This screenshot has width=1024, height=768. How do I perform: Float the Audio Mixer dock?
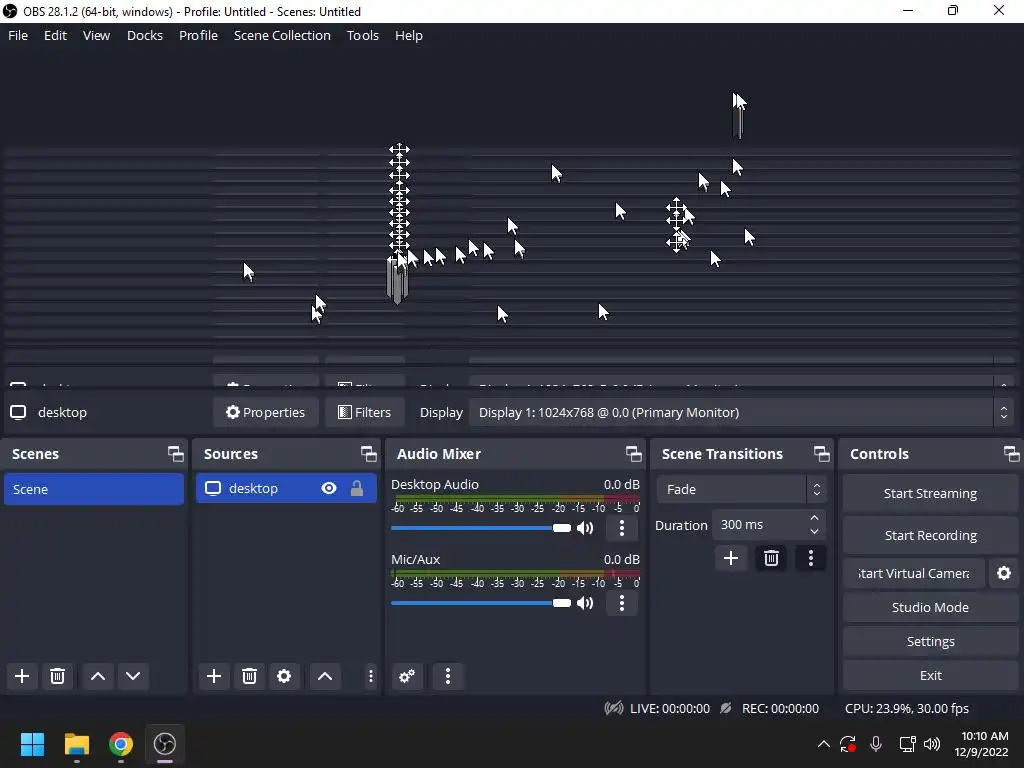[x=633, y=454]
